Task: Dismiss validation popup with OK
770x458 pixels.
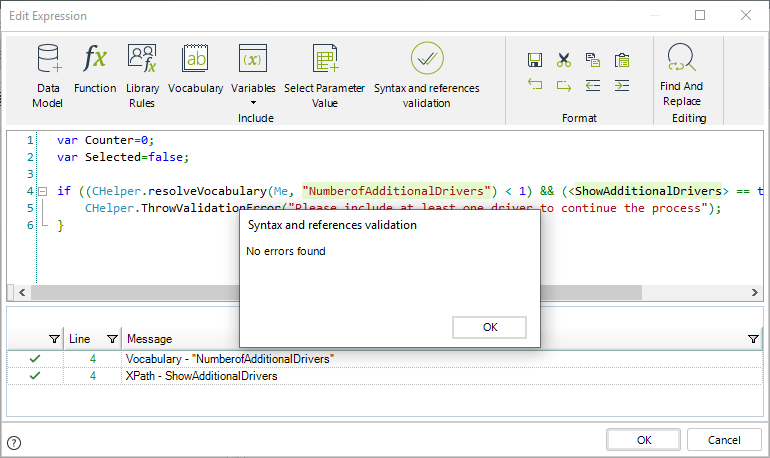Action: pyautogui.click(x=490, y=327)
